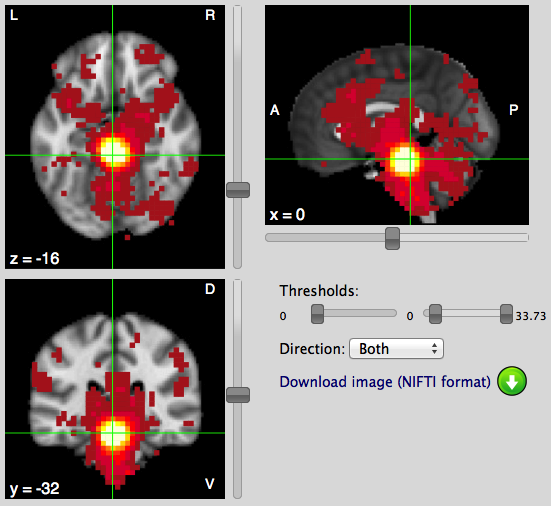551x506 pixels.
Task: Click the first threshold slider handle
Action: pos(317,314)
